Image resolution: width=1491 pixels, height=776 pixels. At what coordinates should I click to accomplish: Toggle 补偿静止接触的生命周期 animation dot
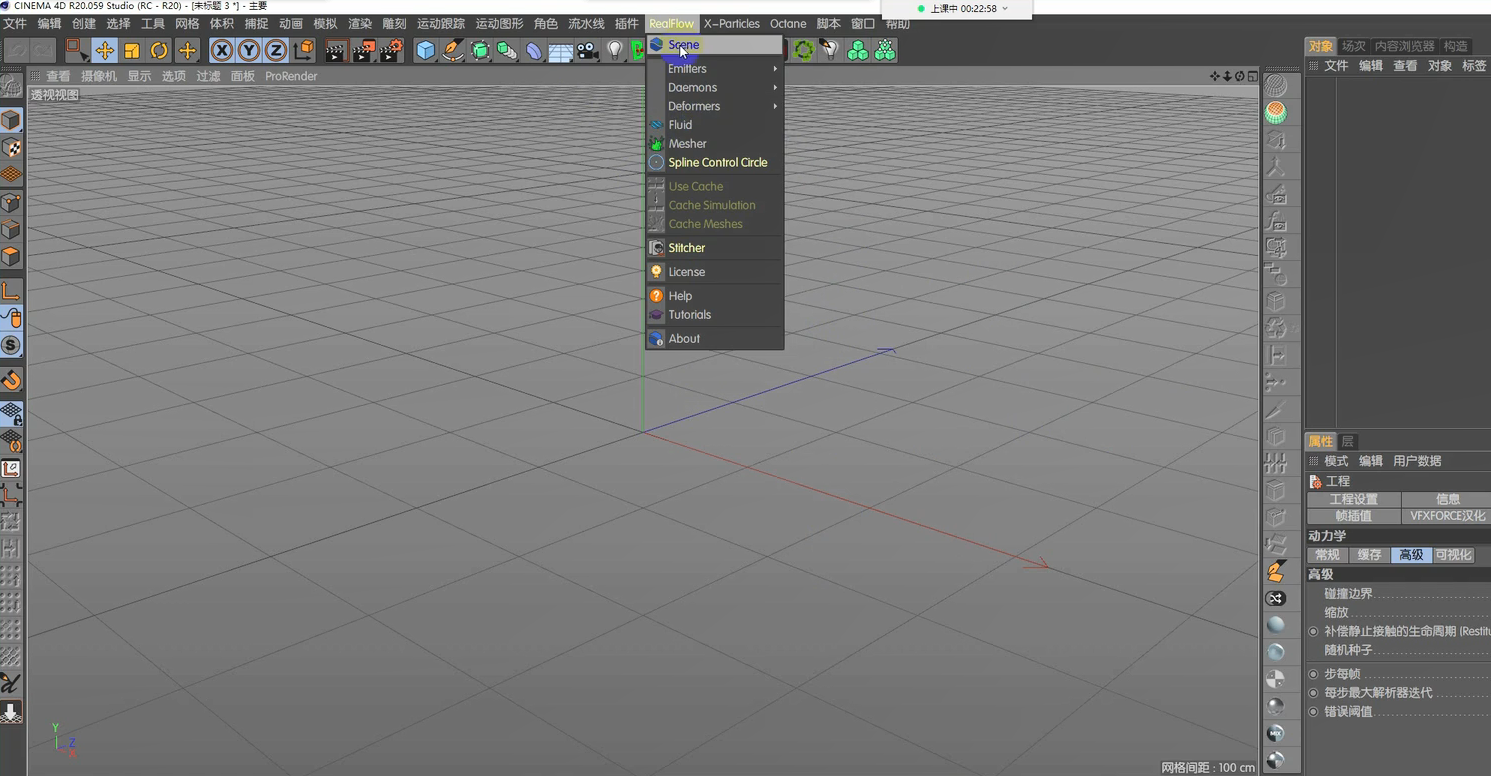(x=1314, y=632)
